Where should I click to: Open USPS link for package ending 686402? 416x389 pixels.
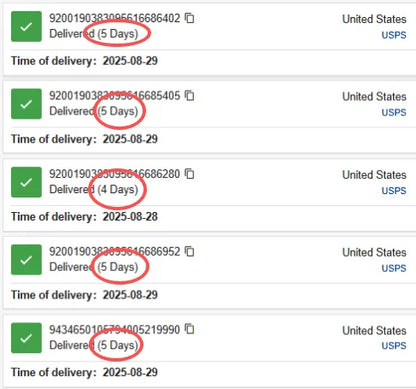pyautogui.click(x=394, y=35)
